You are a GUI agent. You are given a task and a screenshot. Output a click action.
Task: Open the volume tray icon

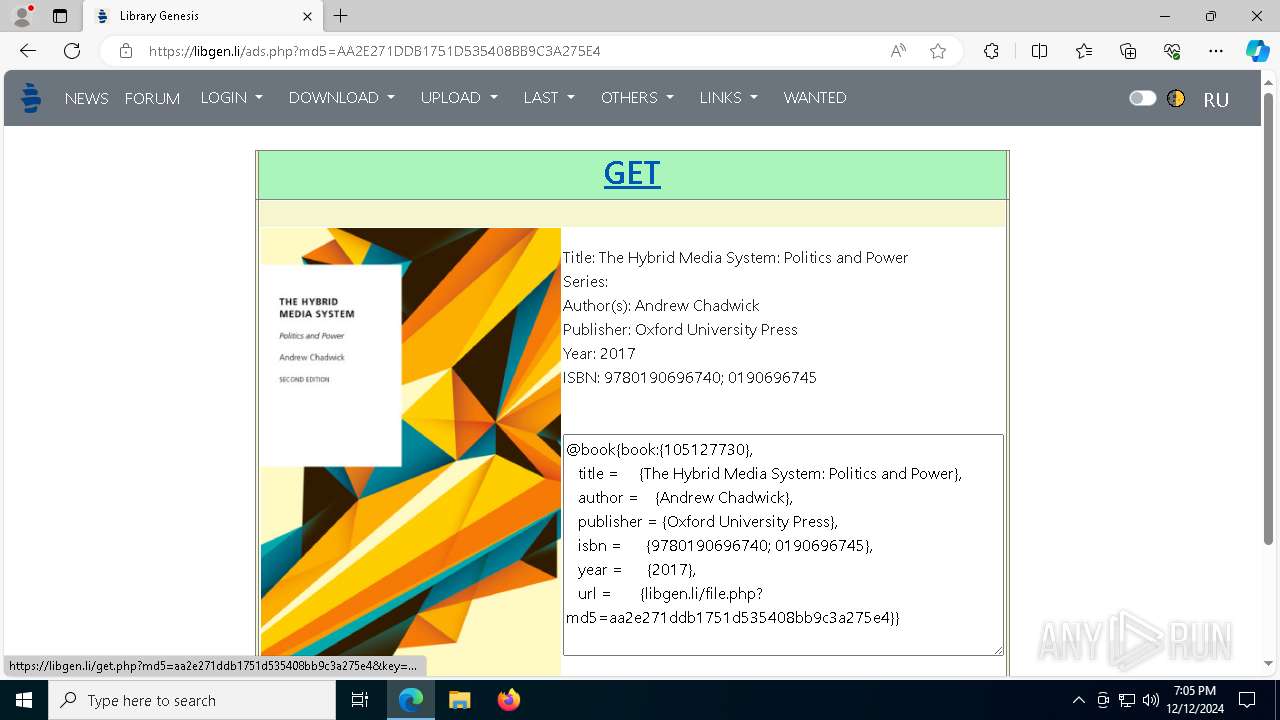(x=1151, y=700)
